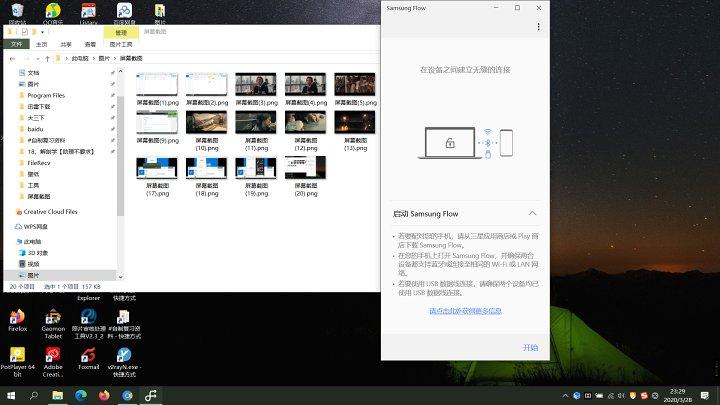Select the Program Files quick access folder
Screen dimensions: 720x405
[46, 95]
